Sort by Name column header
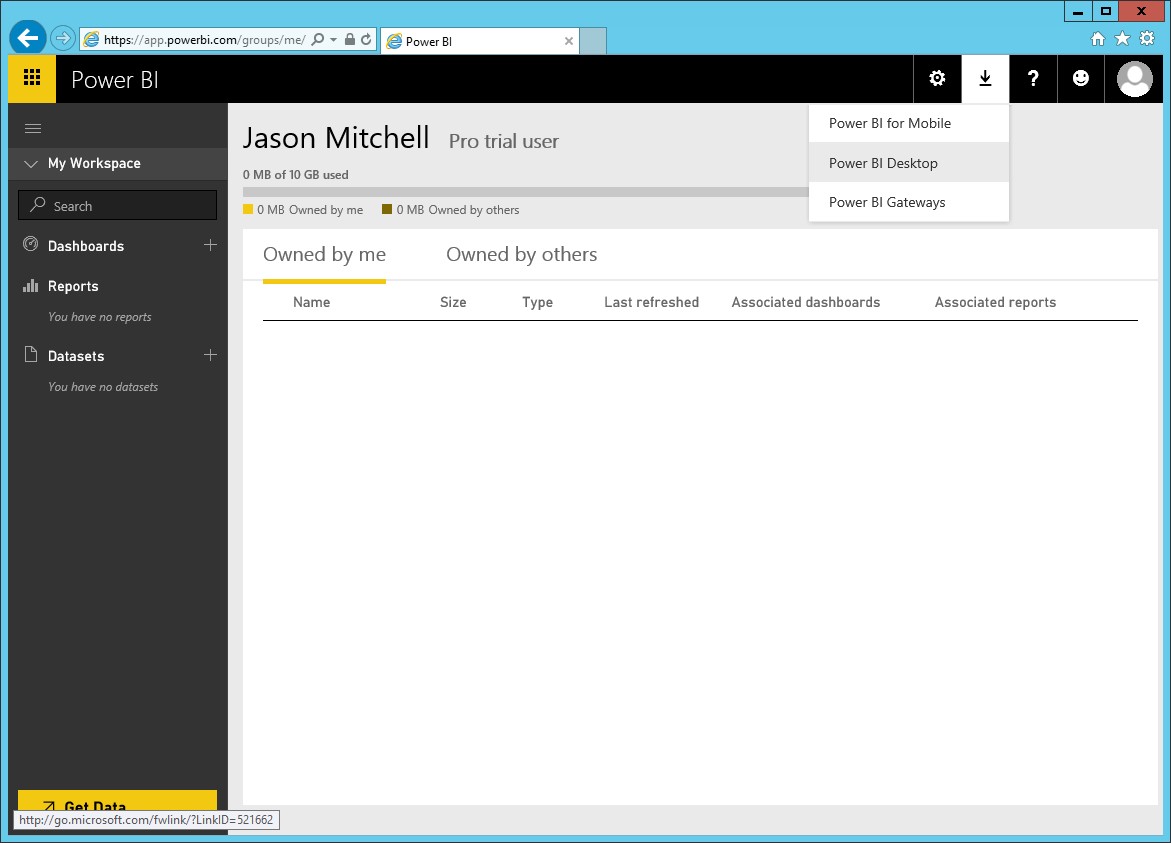The height and width of the screenshot is (843, 1171). pyautogui.click(x=311, y=302)
